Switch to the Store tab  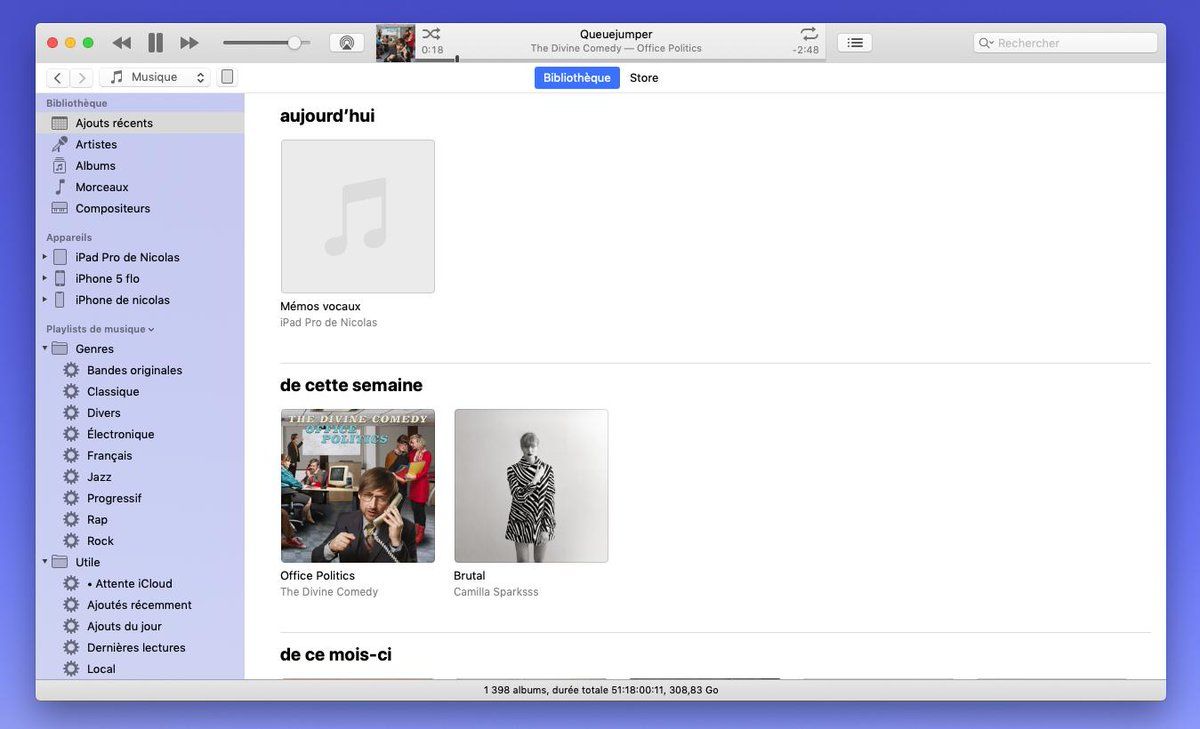(644, 78)
